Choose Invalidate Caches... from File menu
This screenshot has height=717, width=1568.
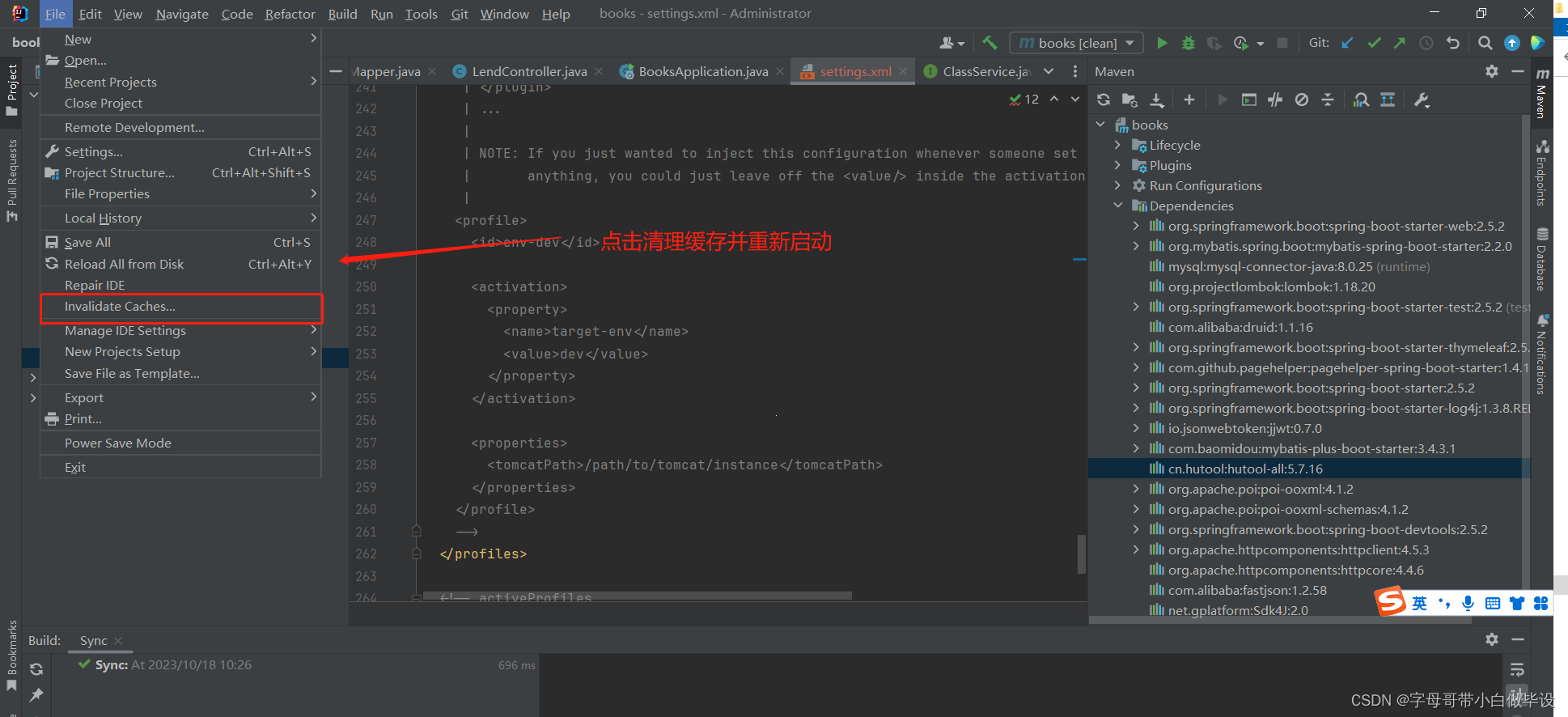[181, 307]
